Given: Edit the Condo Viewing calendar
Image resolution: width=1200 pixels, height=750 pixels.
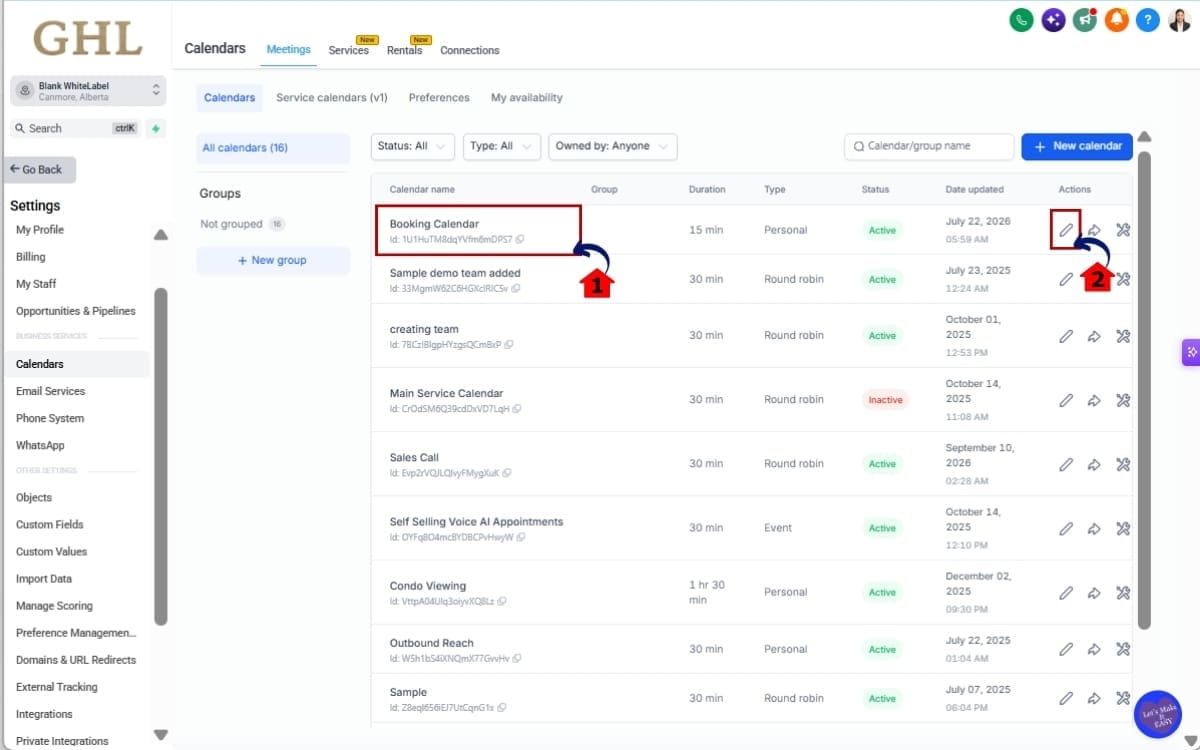Looking at the screenshot, I should [1066, 592].
